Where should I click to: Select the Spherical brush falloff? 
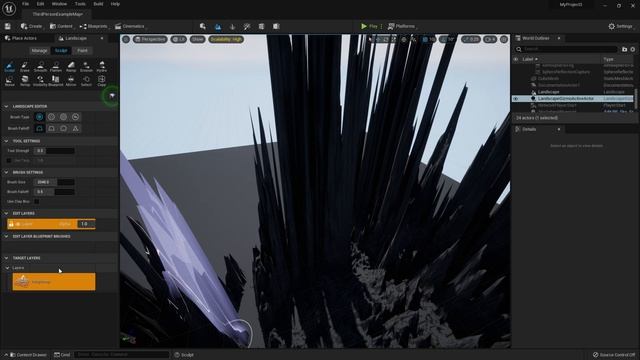coord(63,128)
